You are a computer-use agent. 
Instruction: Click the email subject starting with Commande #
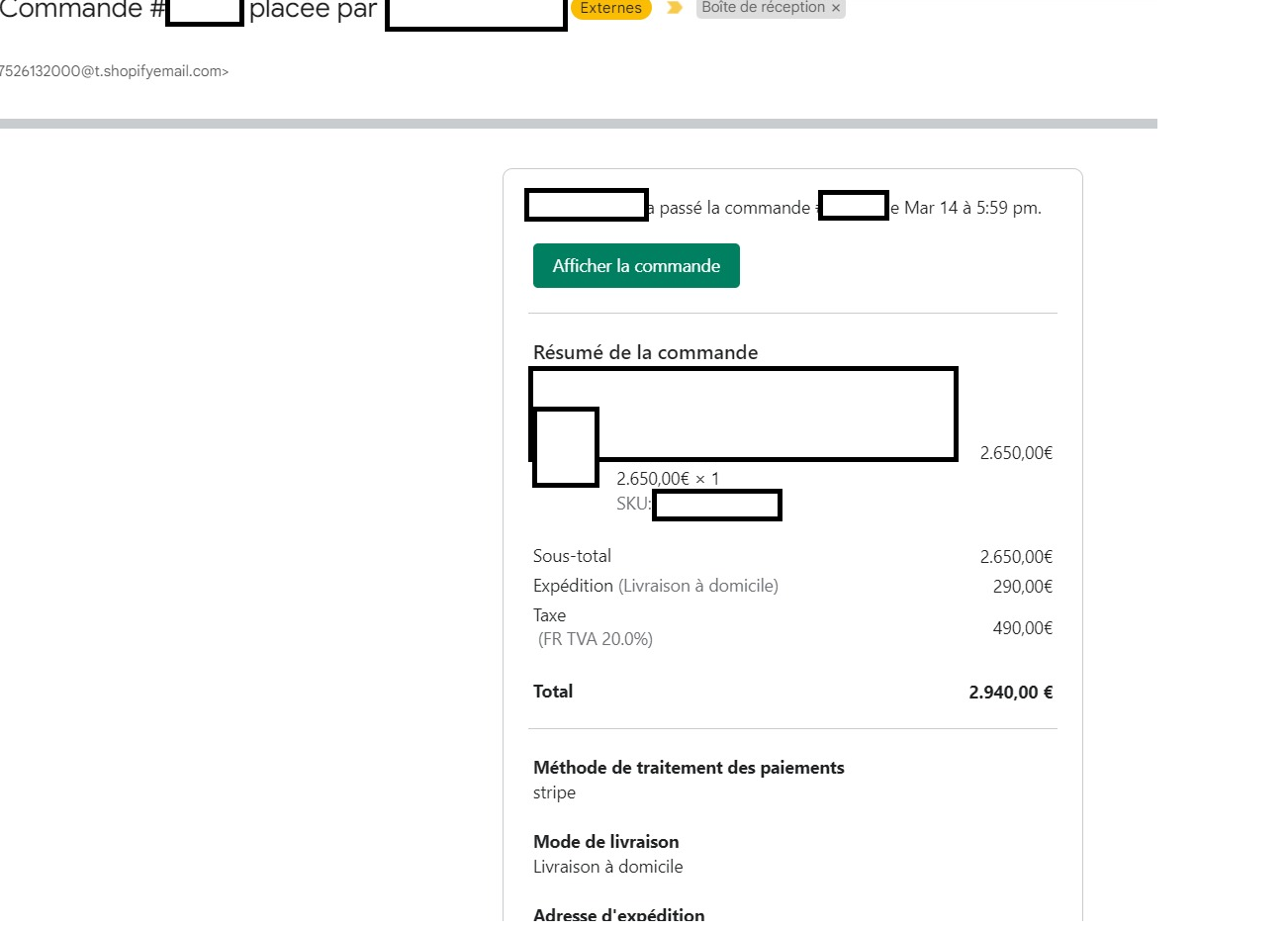coord(188,10)
